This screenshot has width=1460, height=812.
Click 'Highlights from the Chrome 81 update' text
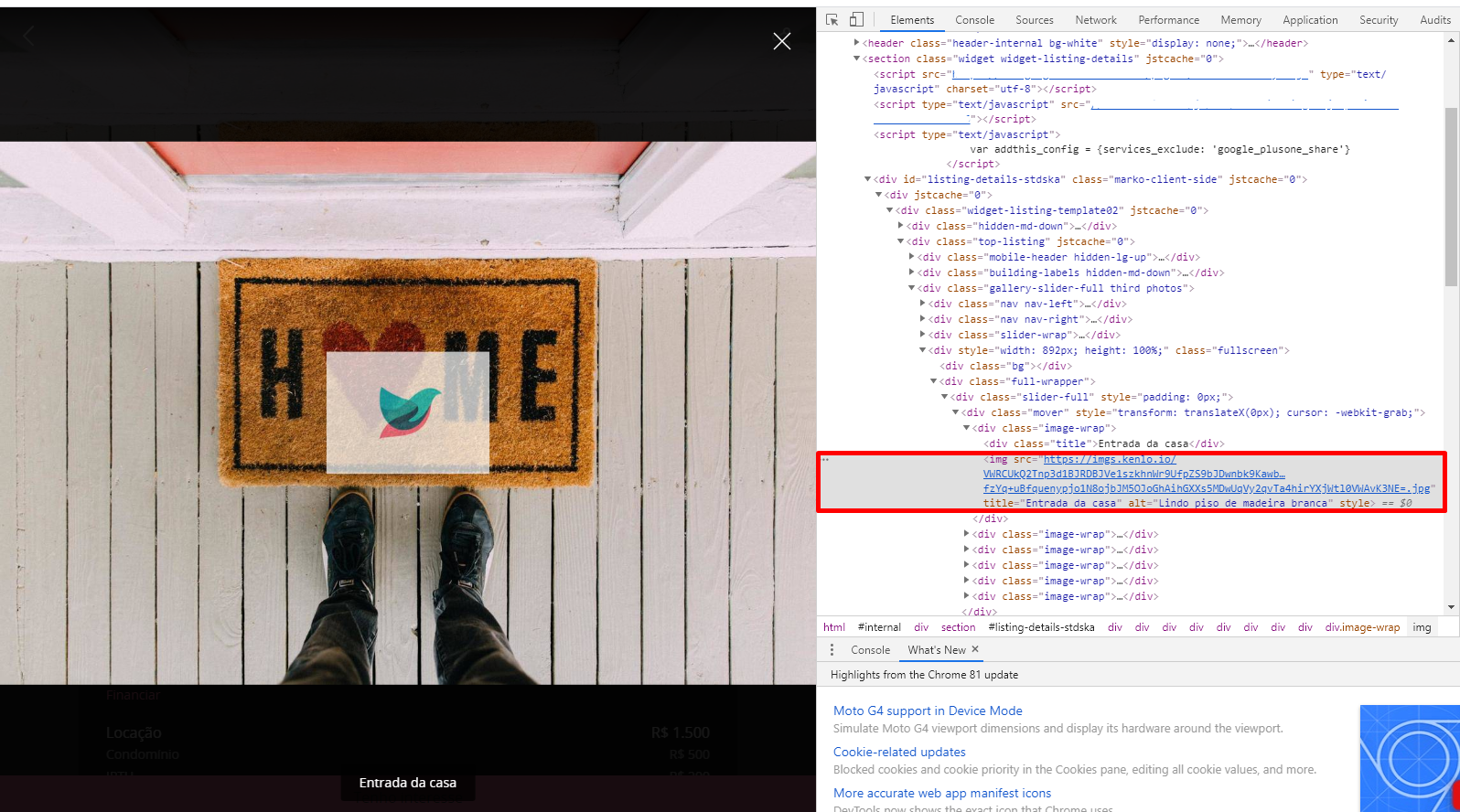(x=924, y=675)
